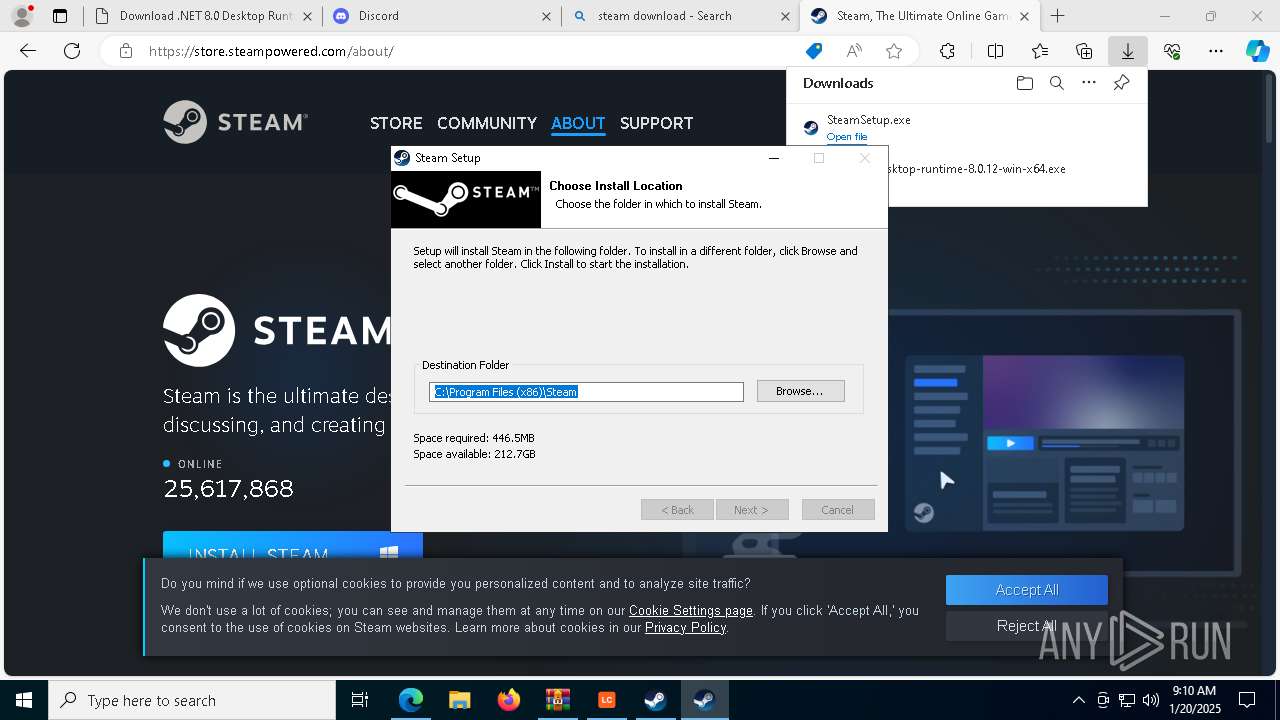The width and height of the screenshot is (1280, 720).
Task: Click the Destination Folder path field
Action: [586, 392]
